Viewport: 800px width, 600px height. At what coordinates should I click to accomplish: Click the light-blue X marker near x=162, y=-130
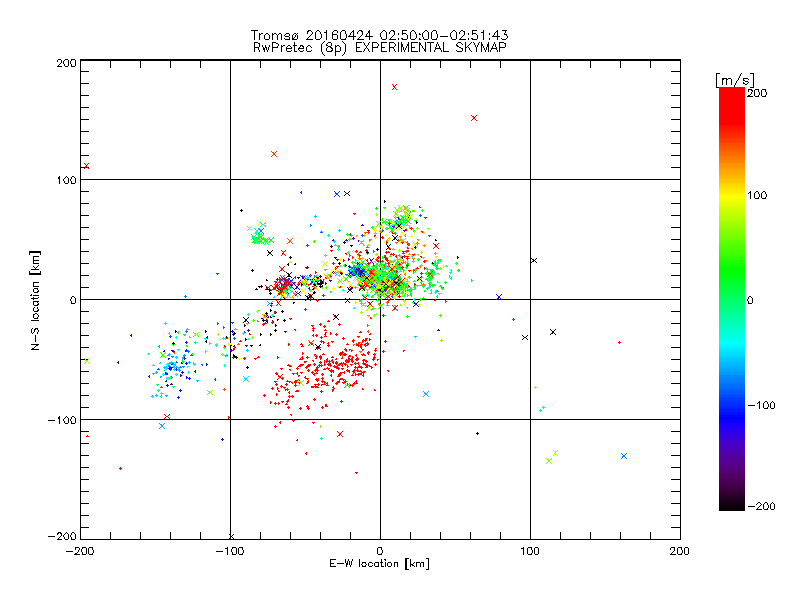623,456
